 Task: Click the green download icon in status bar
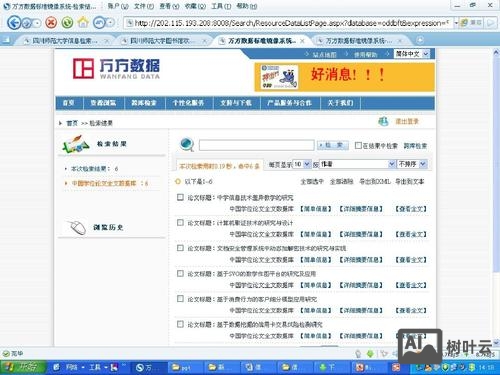[370, 354]
